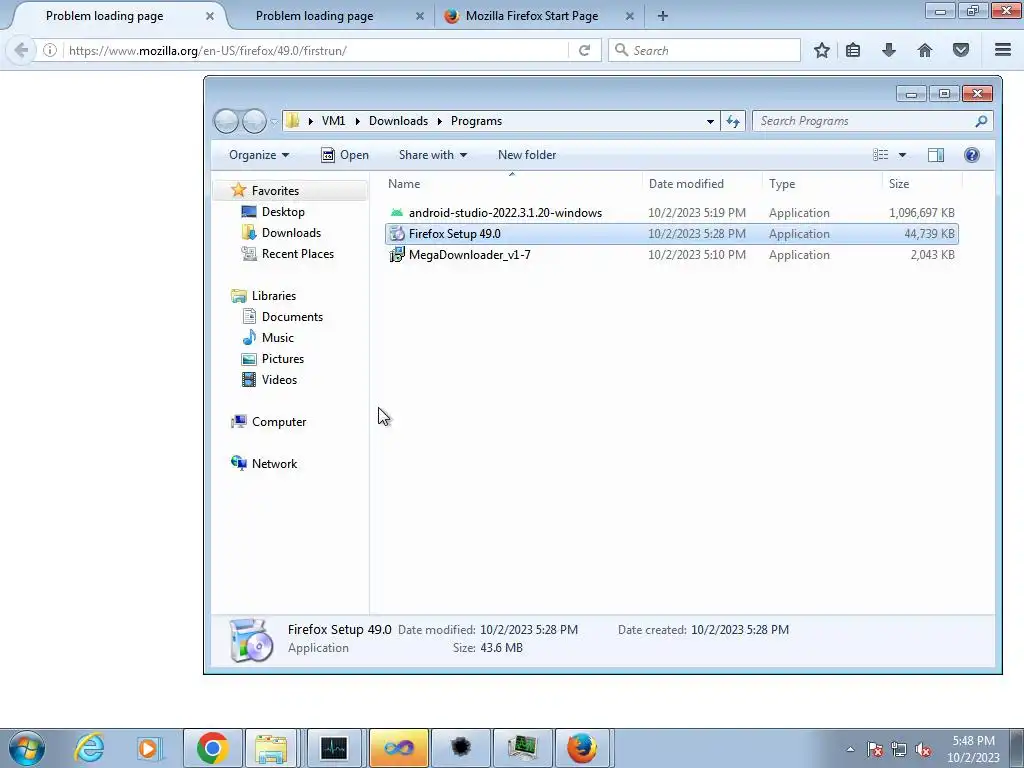Click the Open button in Explorer toolbar
Image resolution: width=1024 pixels, height=768 pixels.
(345, 155)
